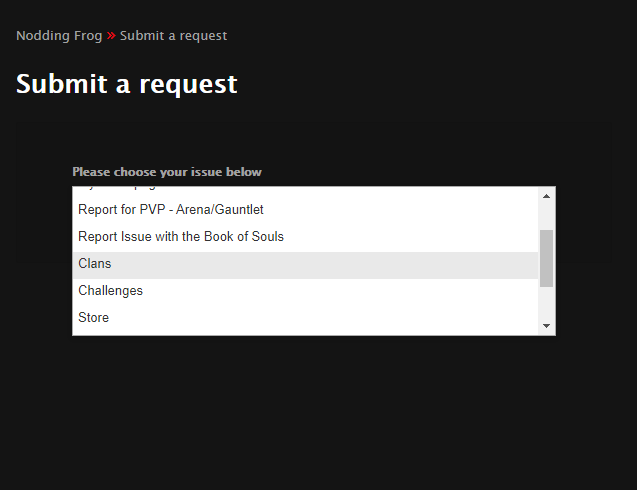Select Report for PVP - Arena/Gauntlet option
Image resolution: width=637 pixels, height=490 pixels.
[x=306, y=210]
